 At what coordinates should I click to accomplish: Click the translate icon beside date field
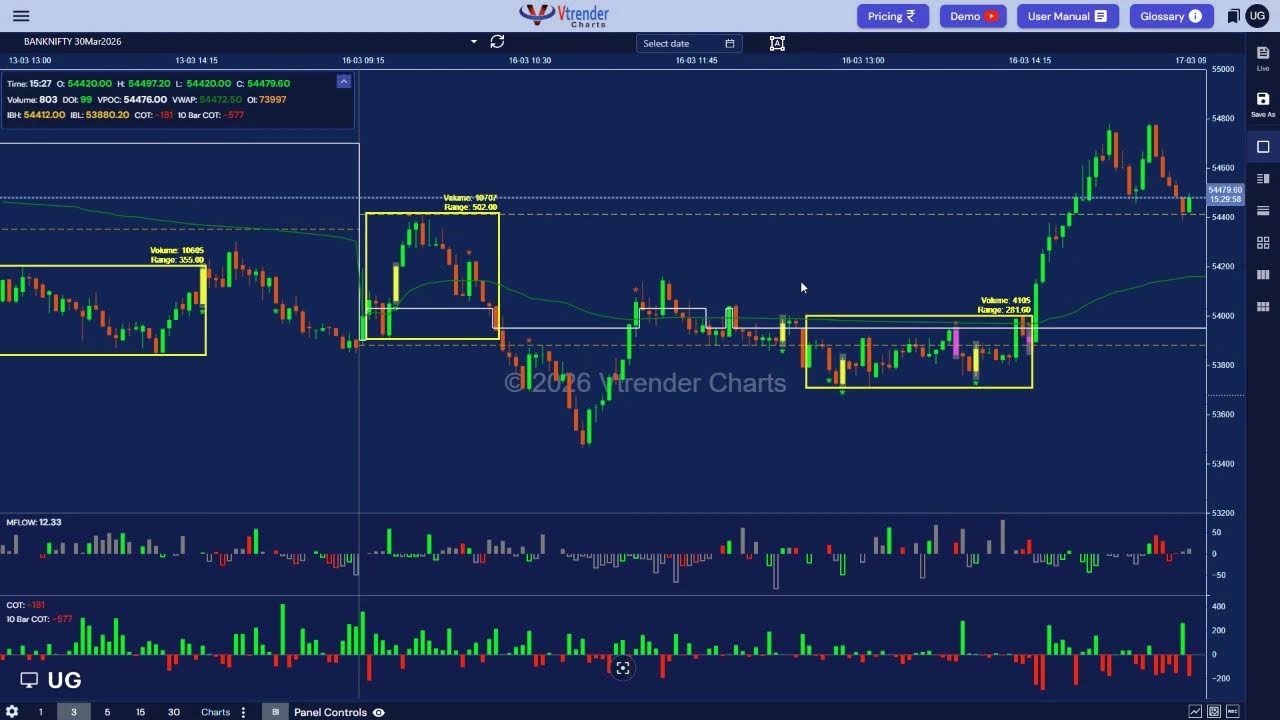pyautogui.click(x=777, y=43)
